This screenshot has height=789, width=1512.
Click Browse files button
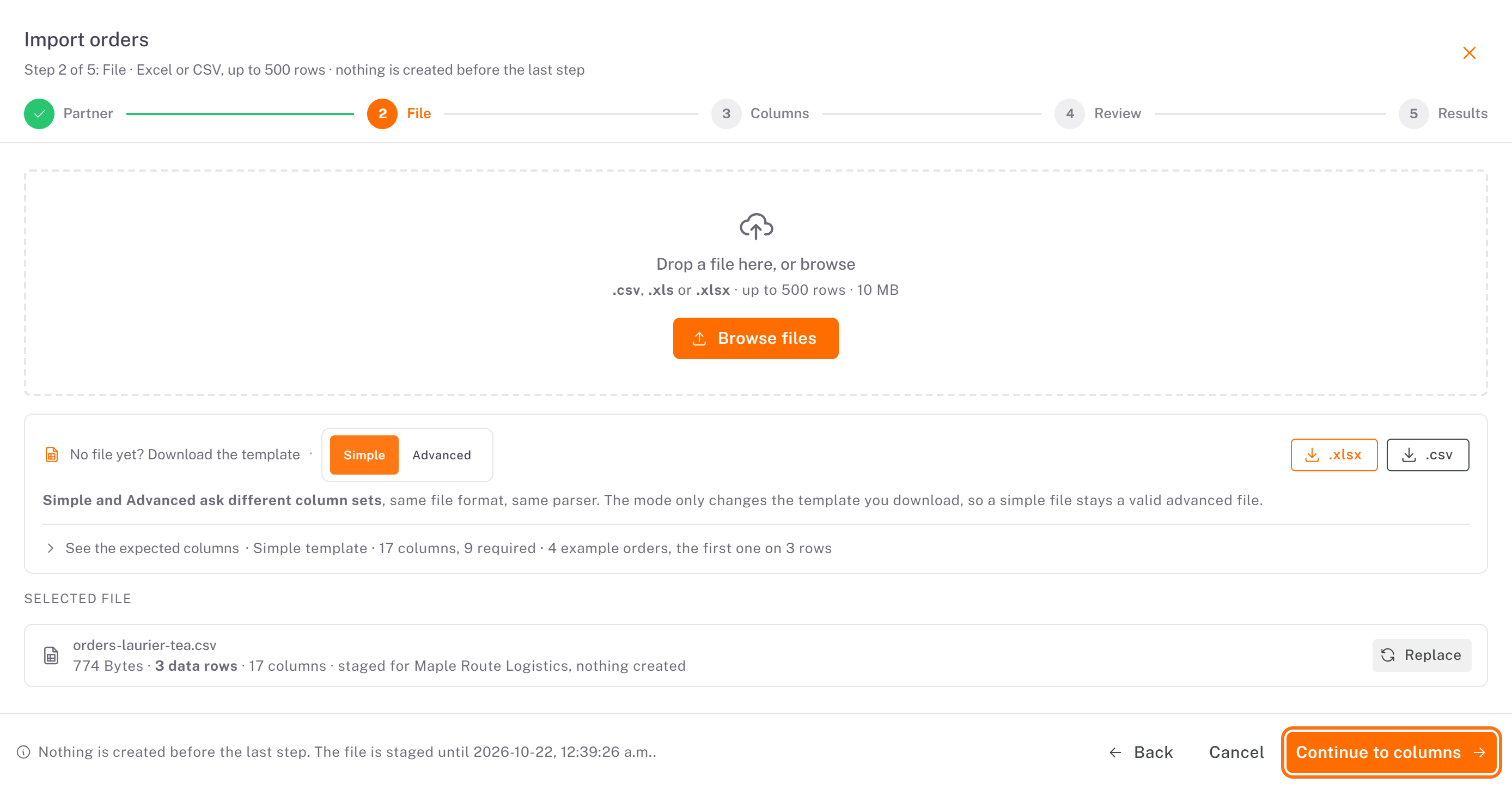755,338
